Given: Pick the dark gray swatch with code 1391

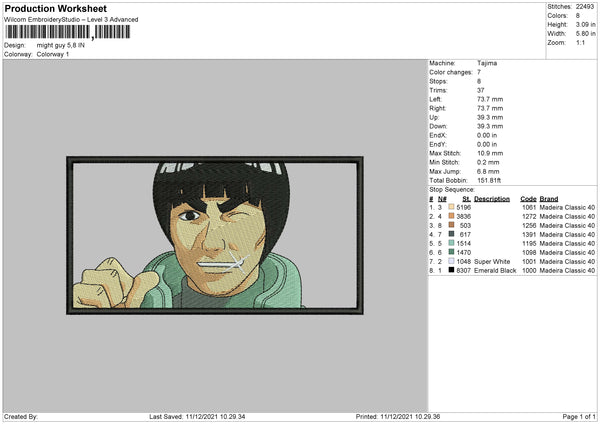Looking at the screenshot, I should (452, 234).
